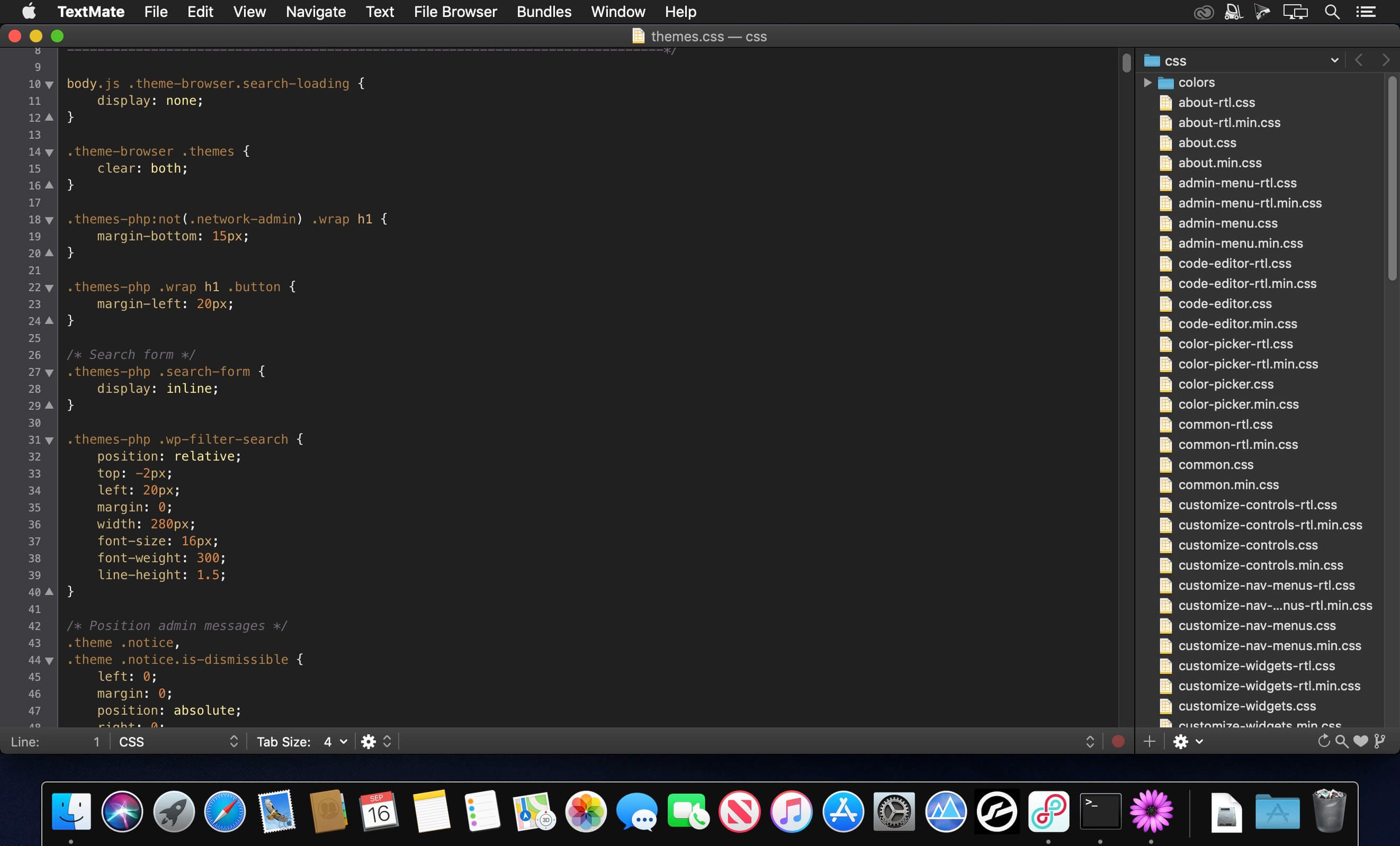Select about-rtl.css in file browser
Screen dimensions: 1400x846
[1215, 102]
